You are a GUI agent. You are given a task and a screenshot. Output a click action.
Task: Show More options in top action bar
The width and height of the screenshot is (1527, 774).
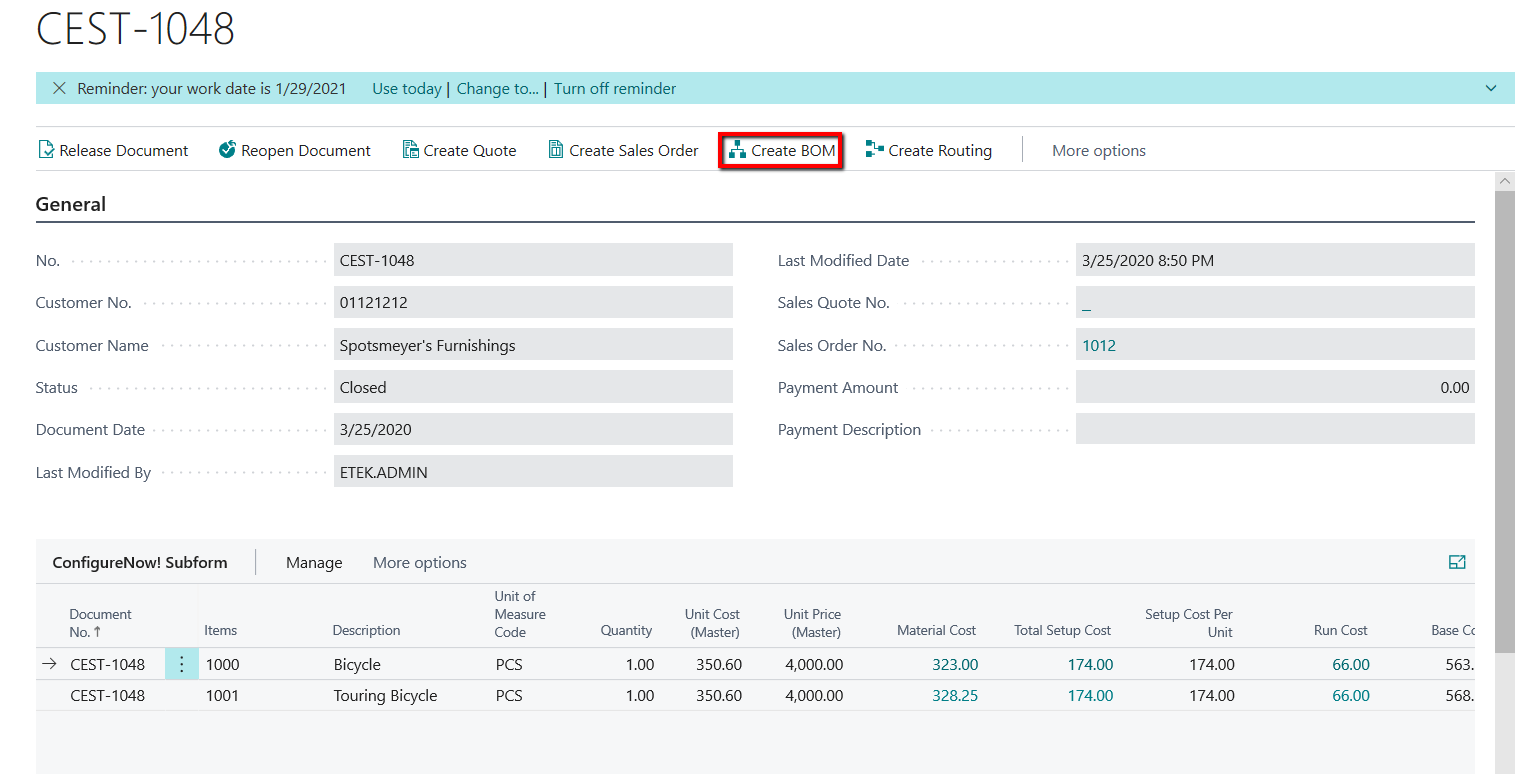coord(1098,150)
